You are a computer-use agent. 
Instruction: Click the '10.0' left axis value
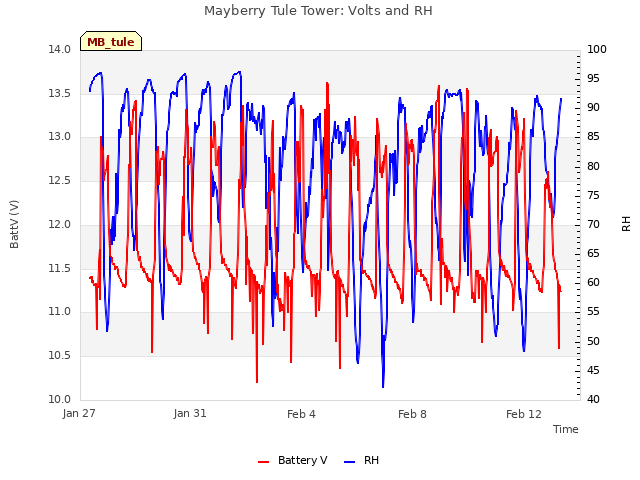coord(60,400)
